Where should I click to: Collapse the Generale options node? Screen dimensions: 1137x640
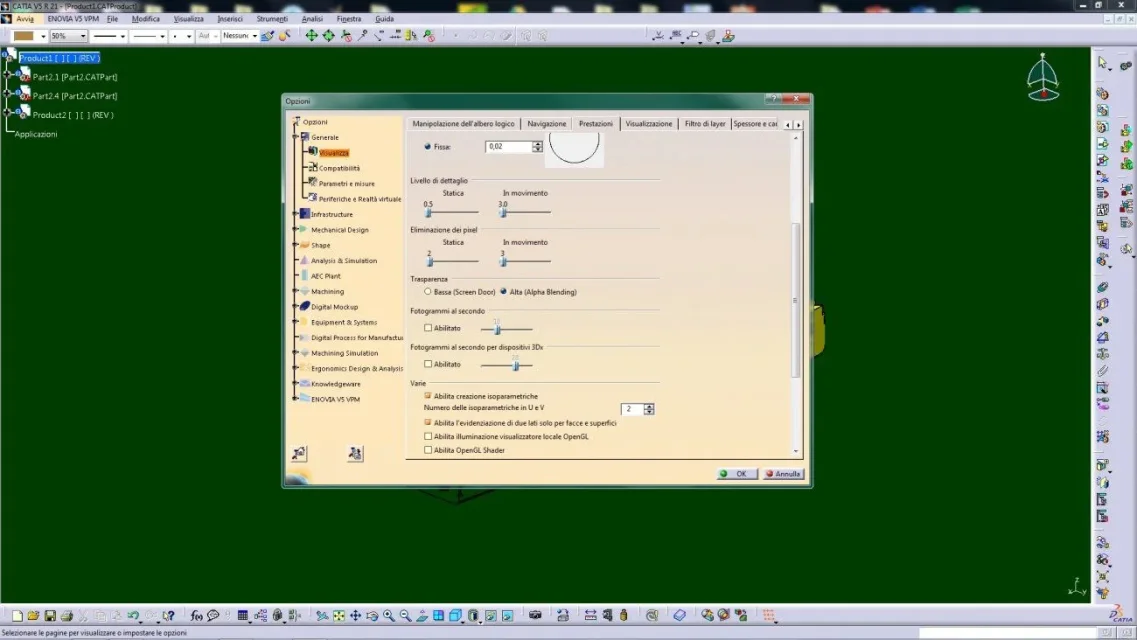(295, 136)
